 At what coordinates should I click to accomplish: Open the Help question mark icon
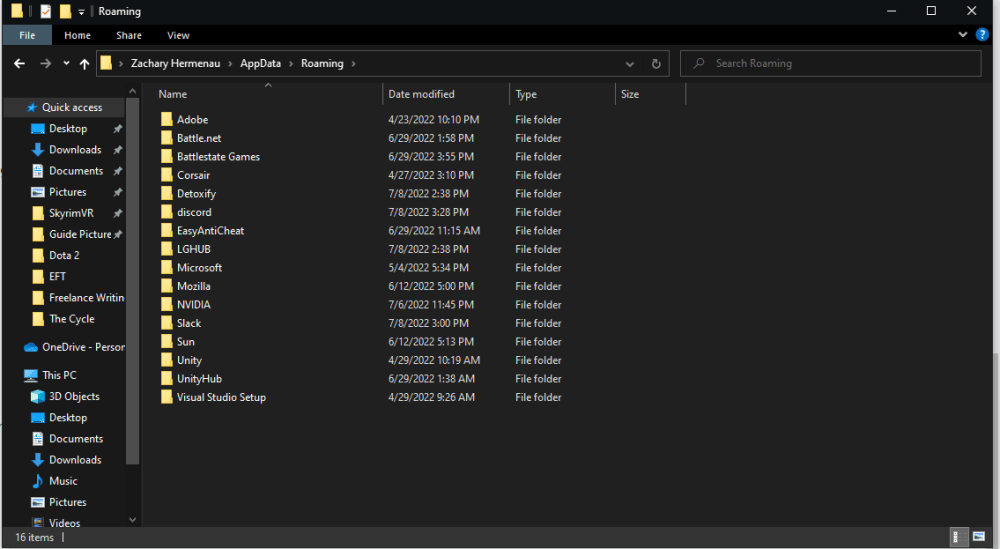981,35
